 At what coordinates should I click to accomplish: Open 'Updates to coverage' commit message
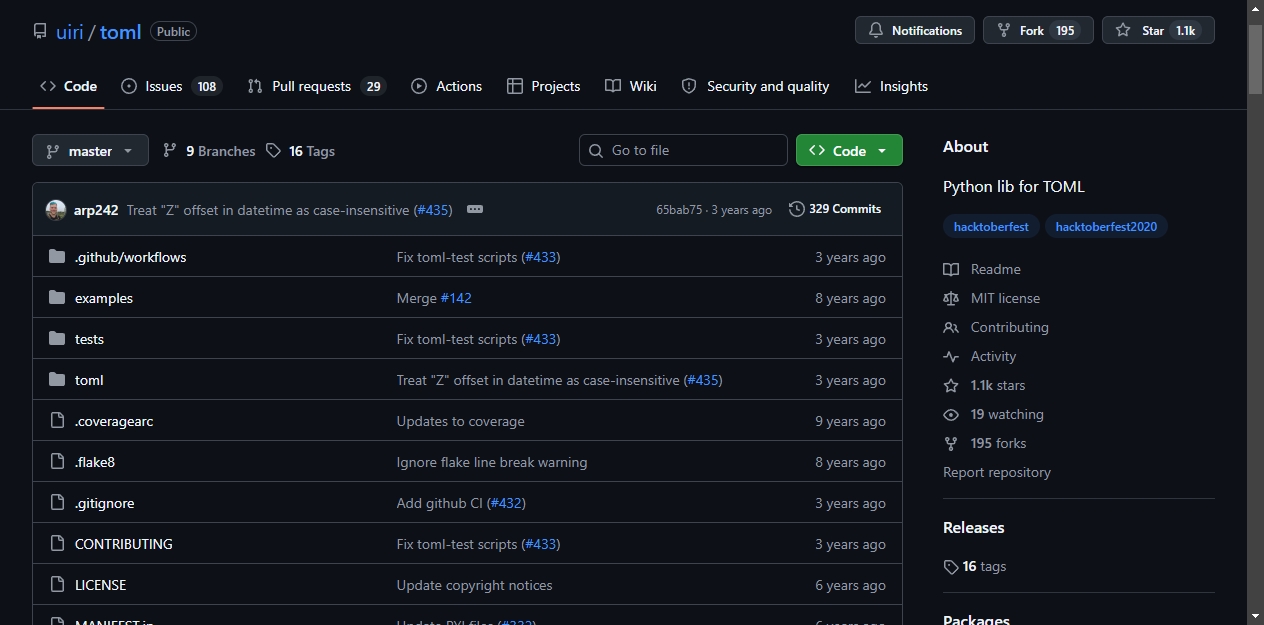460,421
